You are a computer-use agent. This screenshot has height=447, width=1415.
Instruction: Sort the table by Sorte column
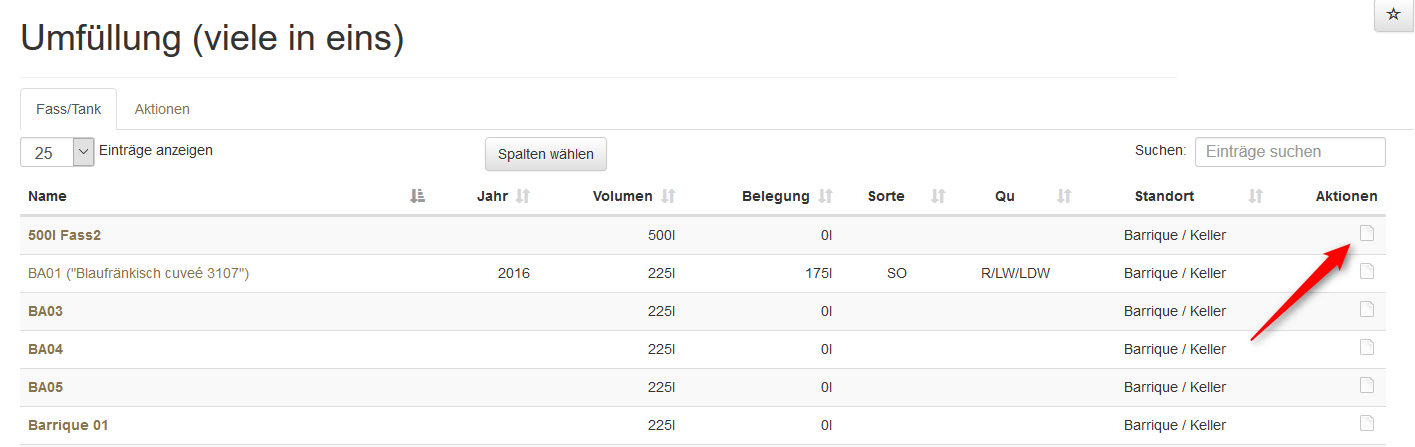click(x=938, y=196)
